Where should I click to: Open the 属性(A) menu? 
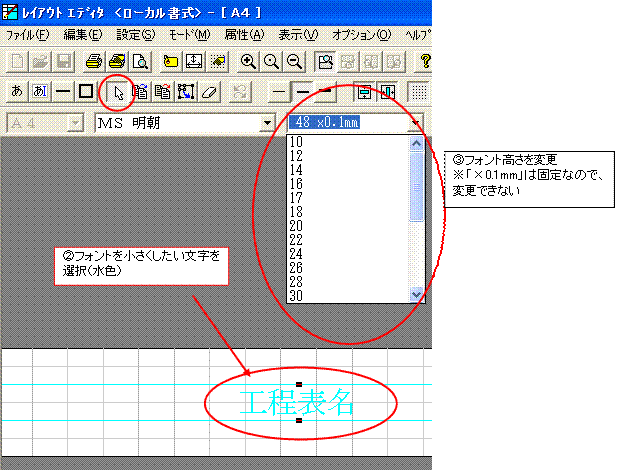(244, 35)
